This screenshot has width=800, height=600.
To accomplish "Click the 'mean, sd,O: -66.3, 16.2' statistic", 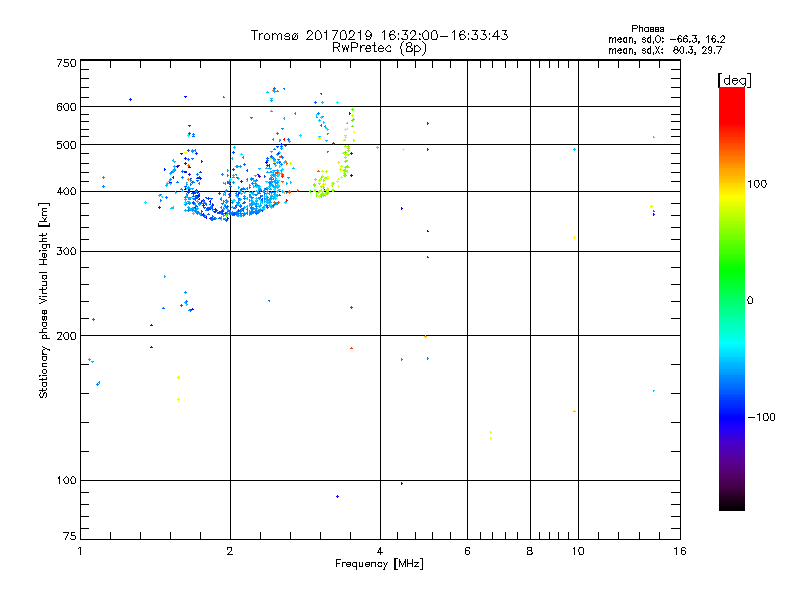I will point(666,39).
